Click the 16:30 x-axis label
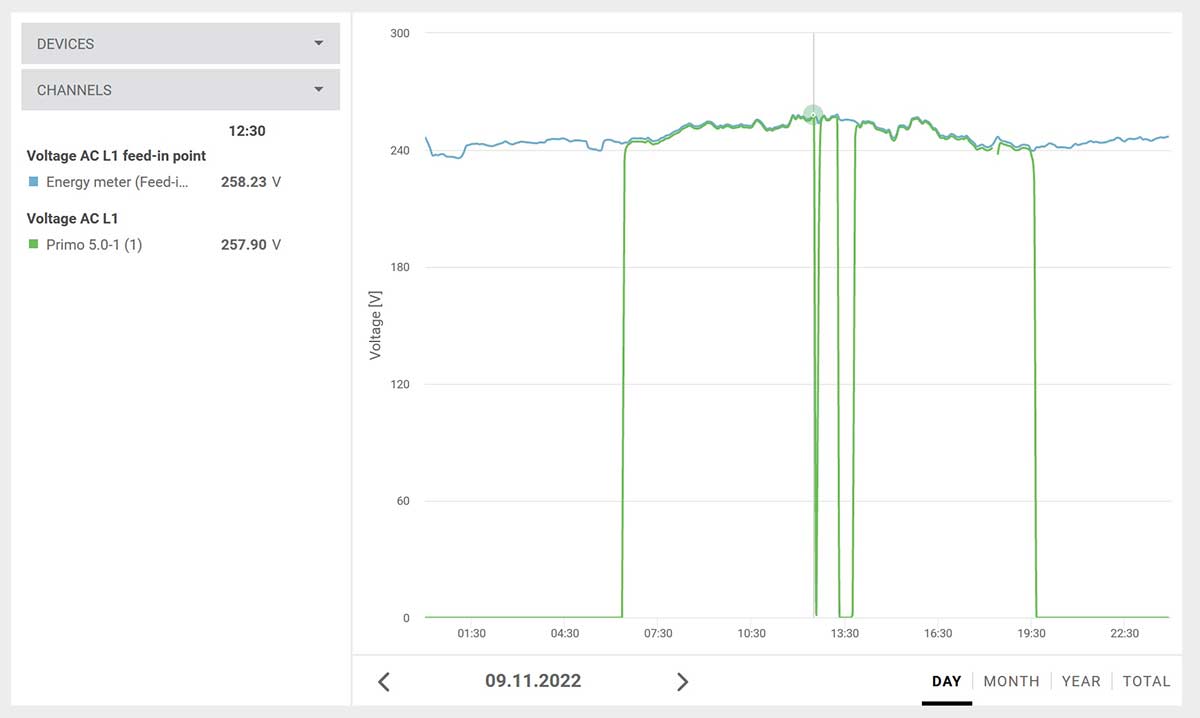The height and width of the screenshot is (718, 1200). click(x=938, y=633)
